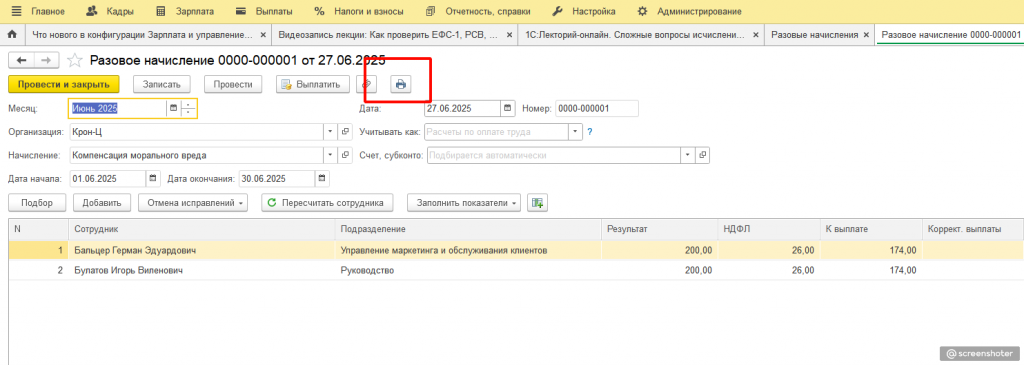Click the attached files paperclip icon
Screen dimensions: 1024x365
(x=367, y=84)
